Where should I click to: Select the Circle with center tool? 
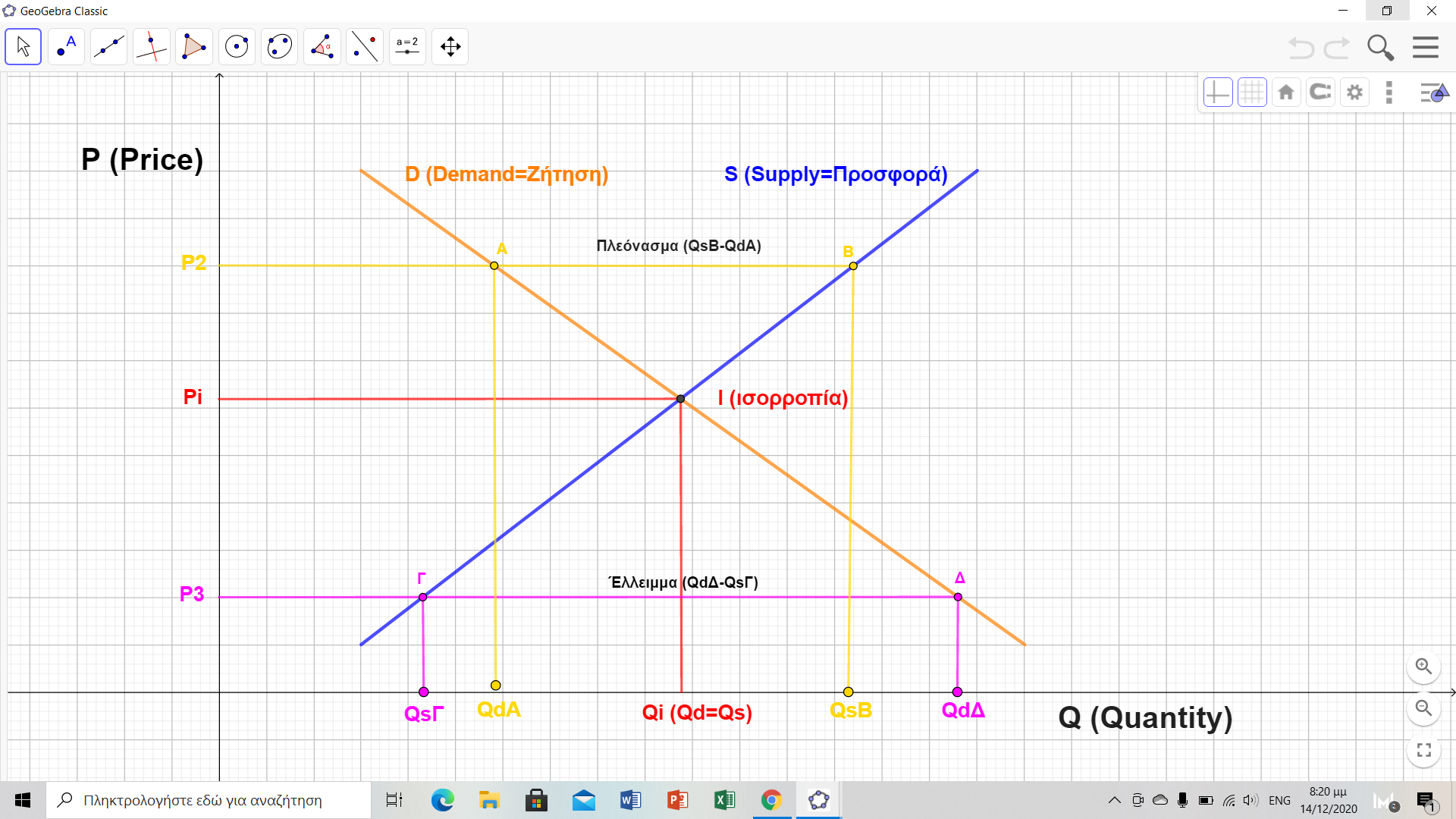pos(237,47)
